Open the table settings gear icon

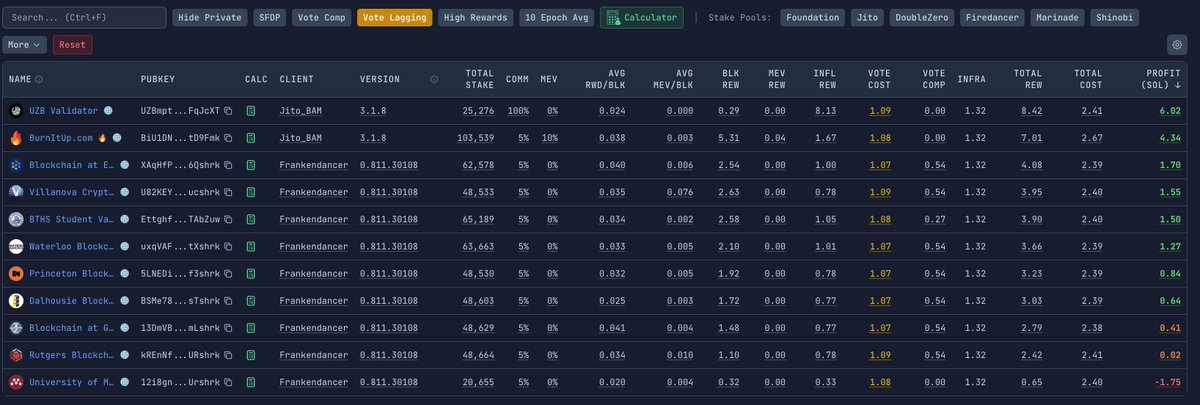(x=1176, y=44)
